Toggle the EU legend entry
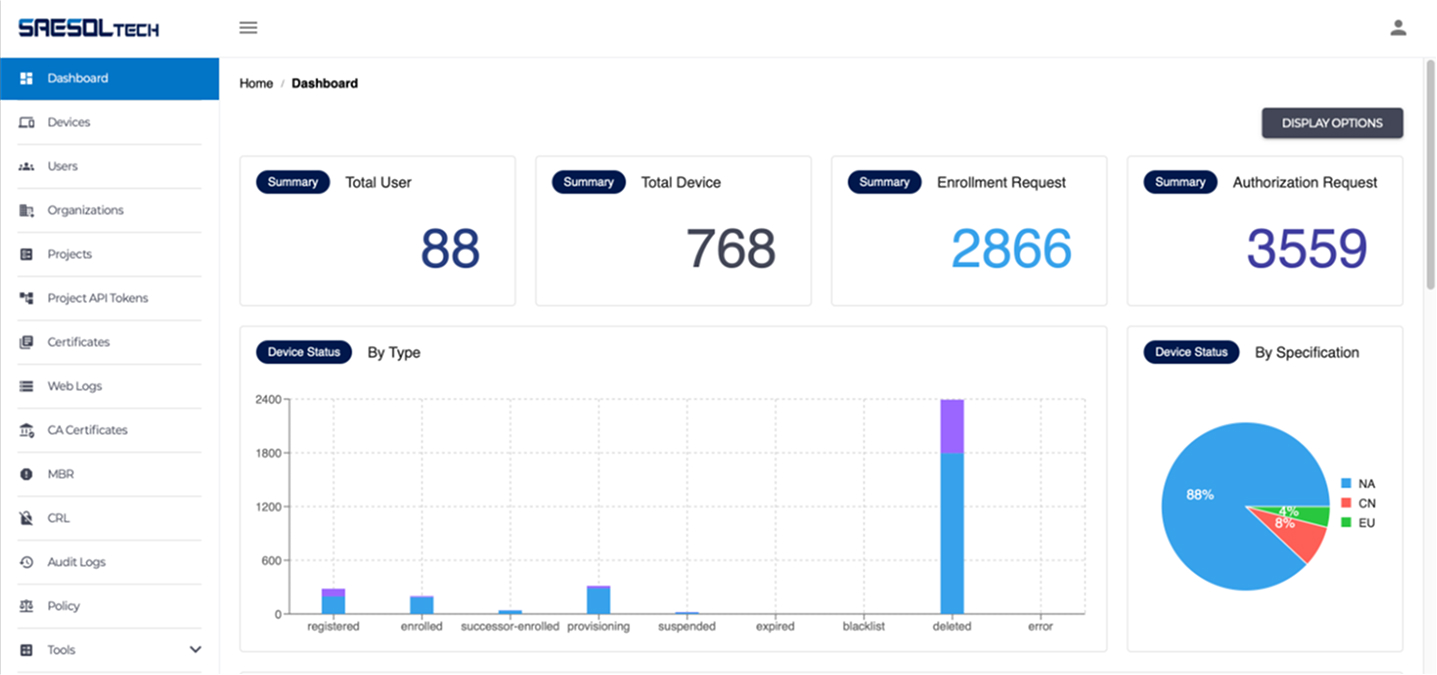1437x675 pixels. (x=1358, y=523)
